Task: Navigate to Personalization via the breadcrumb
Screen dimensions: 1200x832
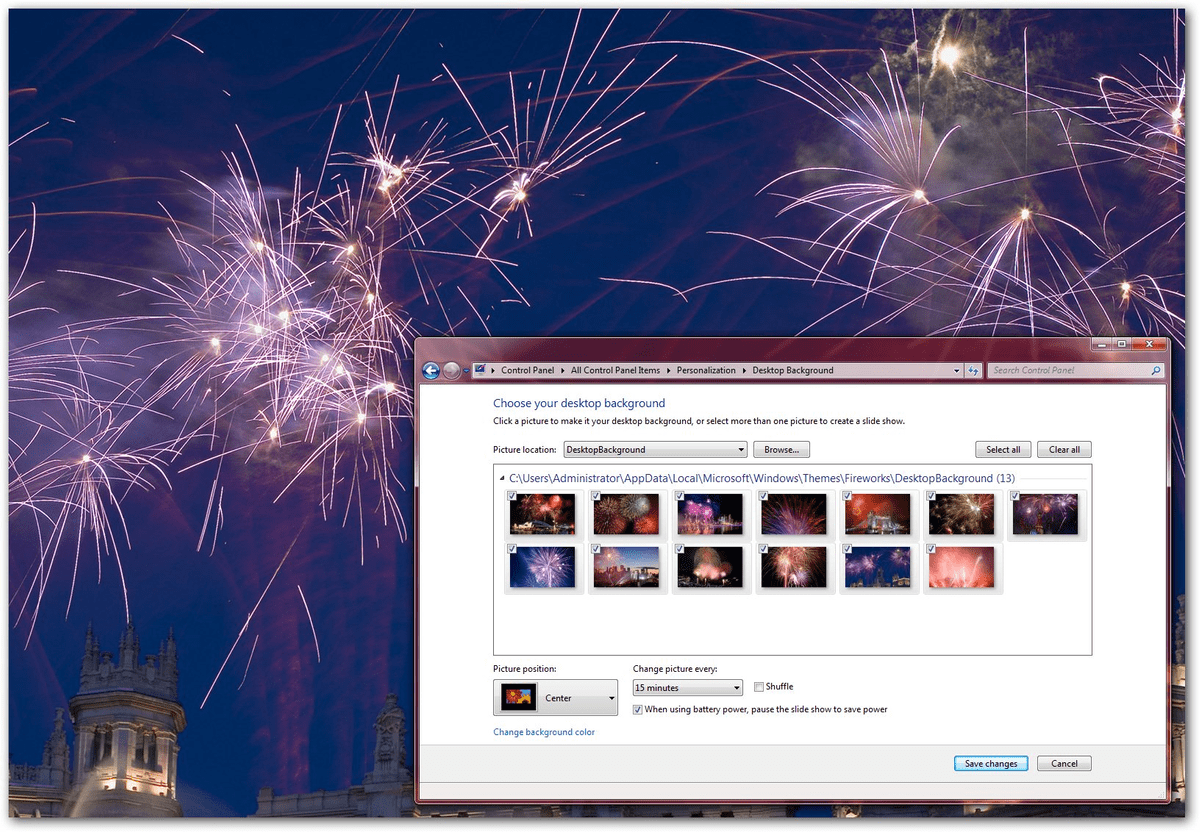Action: (706, 369)
